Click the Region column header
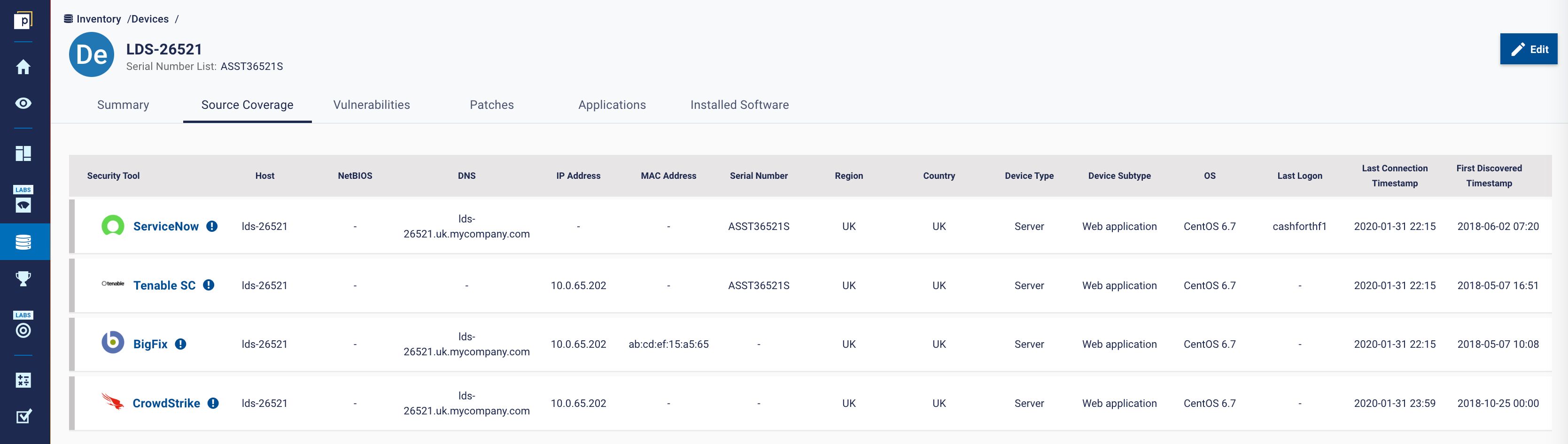 pos(848,176)
